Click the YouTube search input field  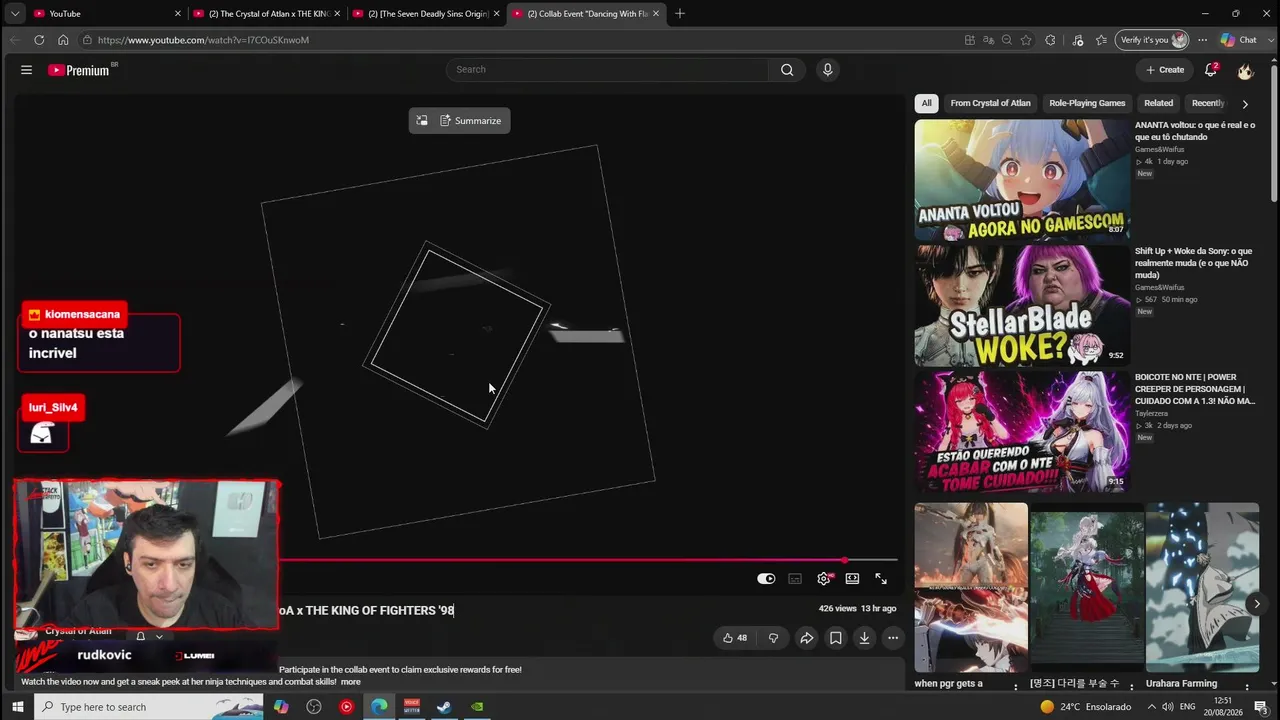coord(607,70)
